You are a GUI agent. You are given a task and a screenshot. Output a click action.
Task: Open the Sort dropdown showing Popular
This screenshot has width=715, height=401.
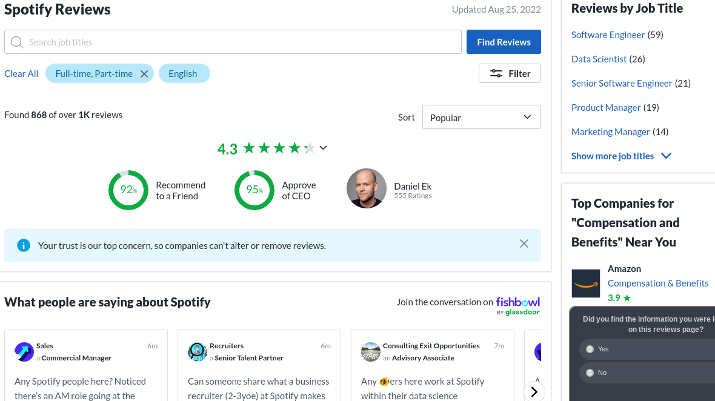click(481, 117)
